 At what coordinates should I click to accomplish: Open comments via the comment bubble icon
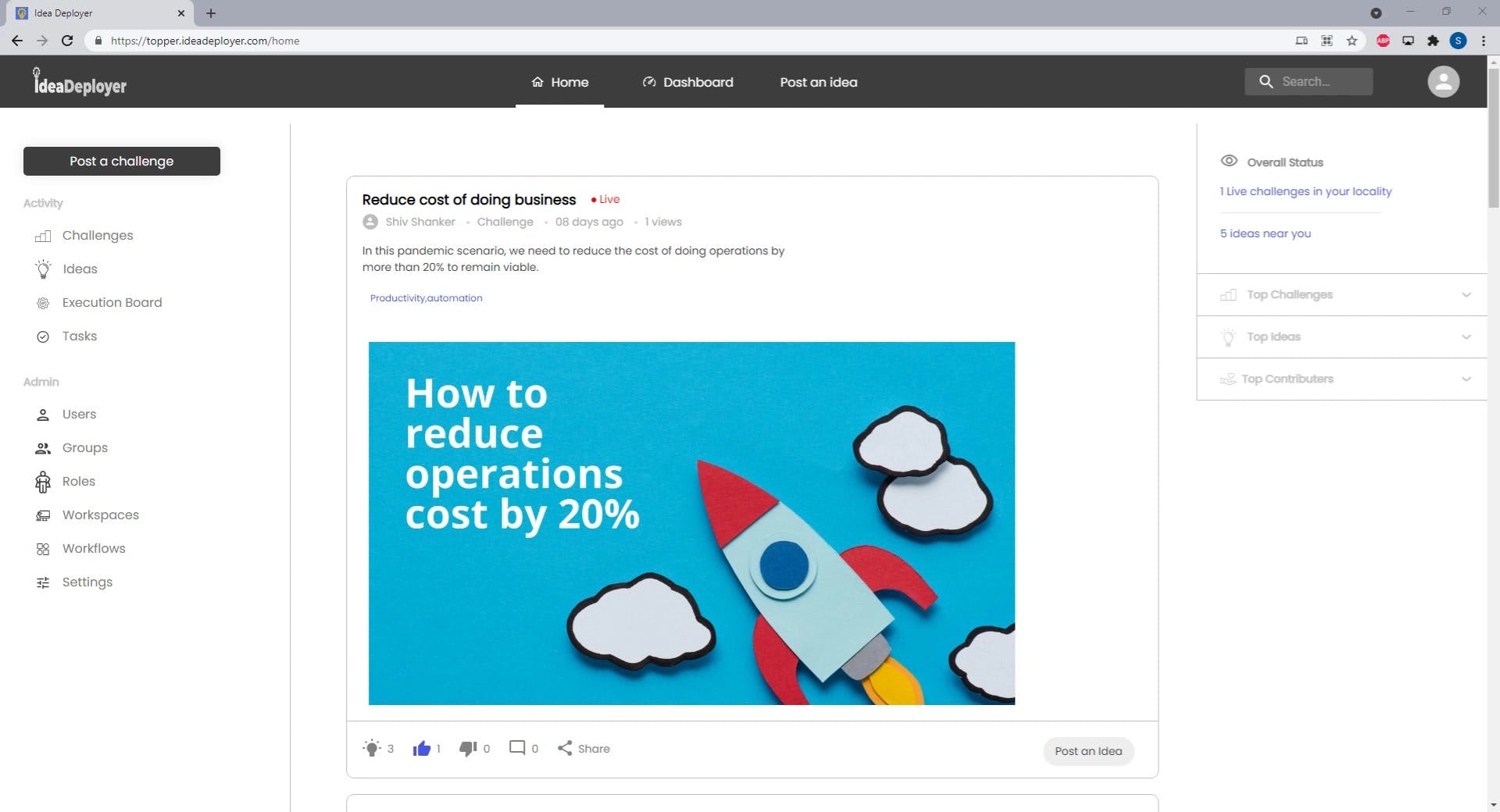click(x=517, y=748)
